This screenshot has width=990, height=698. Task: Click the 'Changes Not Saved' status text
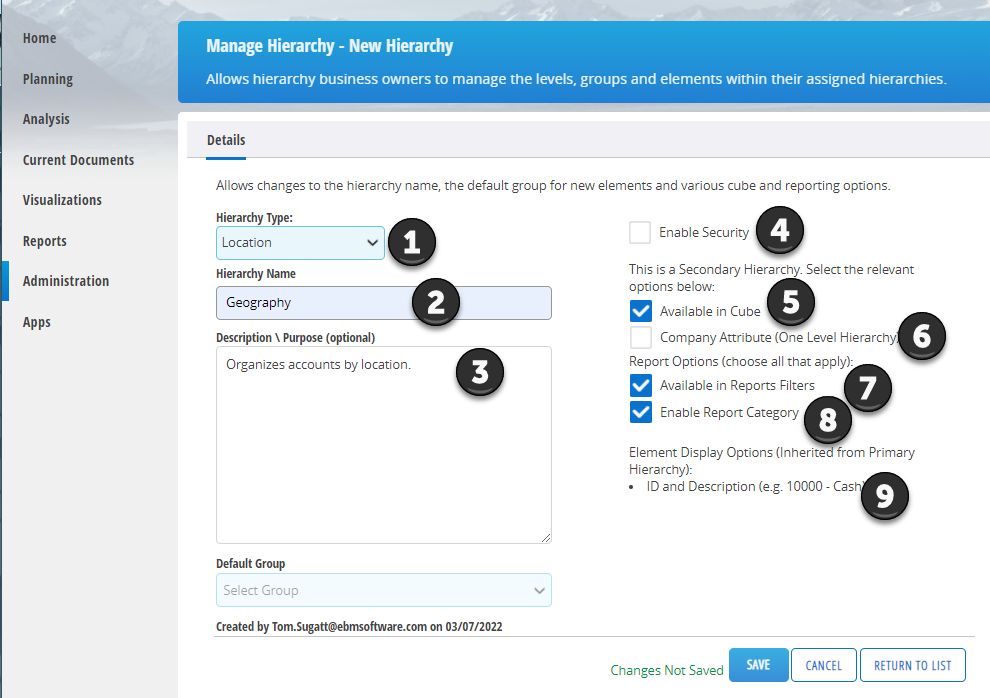coord(667,670)
